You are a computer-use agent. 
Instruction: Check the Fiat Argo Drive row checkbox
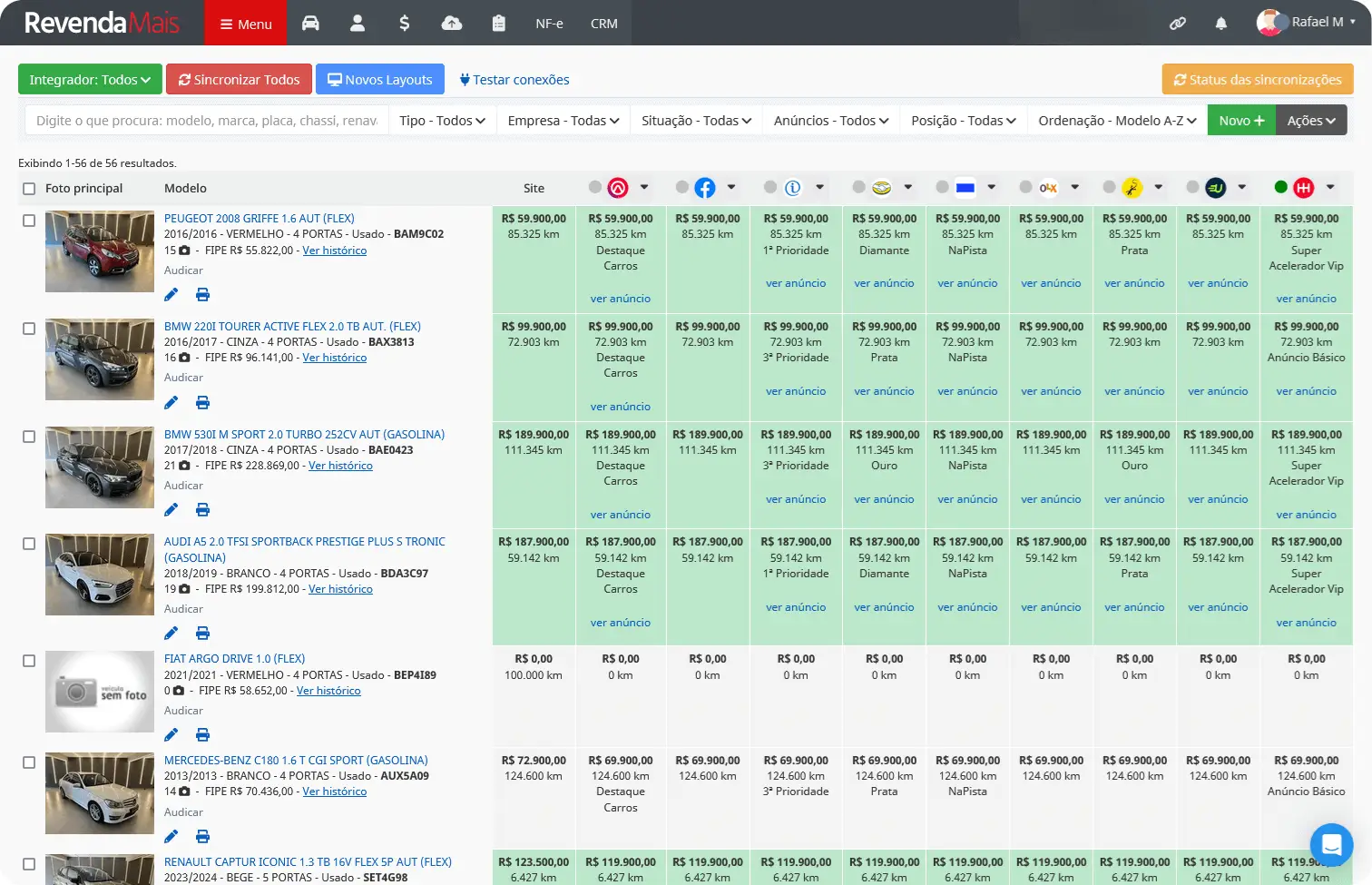tap(29, 661)
